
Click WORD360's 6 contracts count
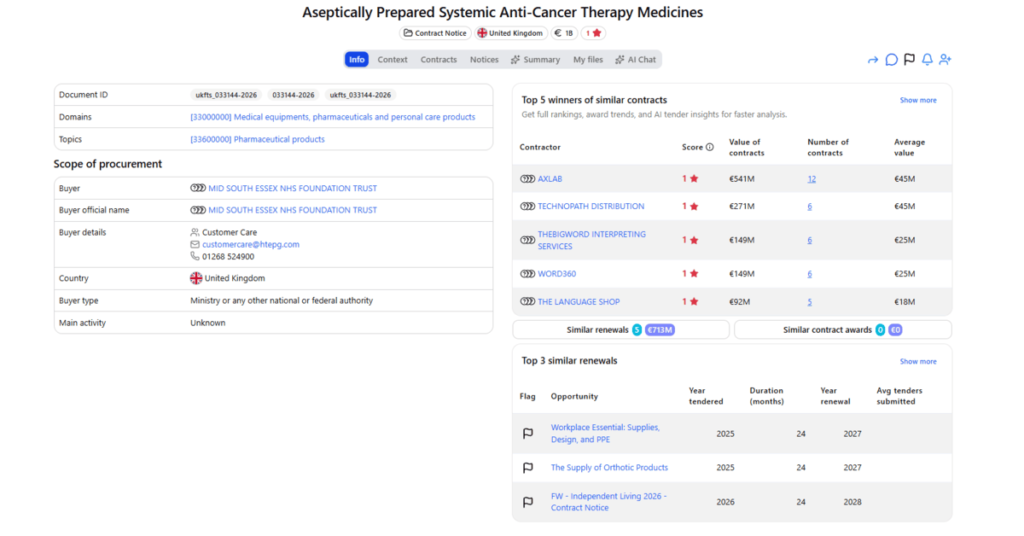pyautogui.click(x=809, y=274)
